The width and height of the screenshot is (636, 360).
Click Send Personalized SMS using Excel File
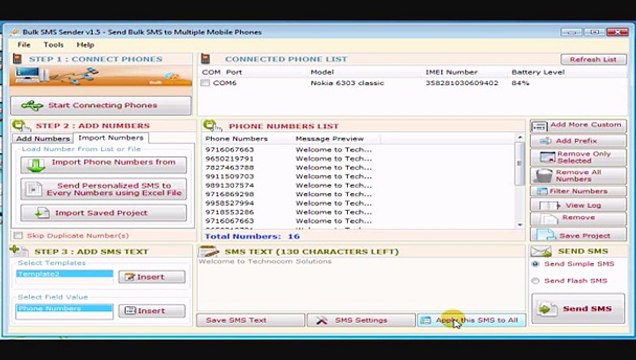104,189
